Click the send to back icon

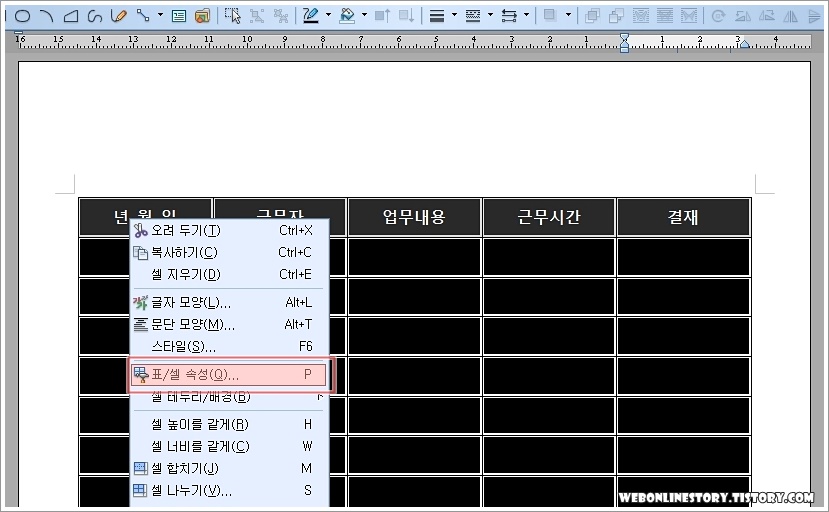click(x=616, y=16)
